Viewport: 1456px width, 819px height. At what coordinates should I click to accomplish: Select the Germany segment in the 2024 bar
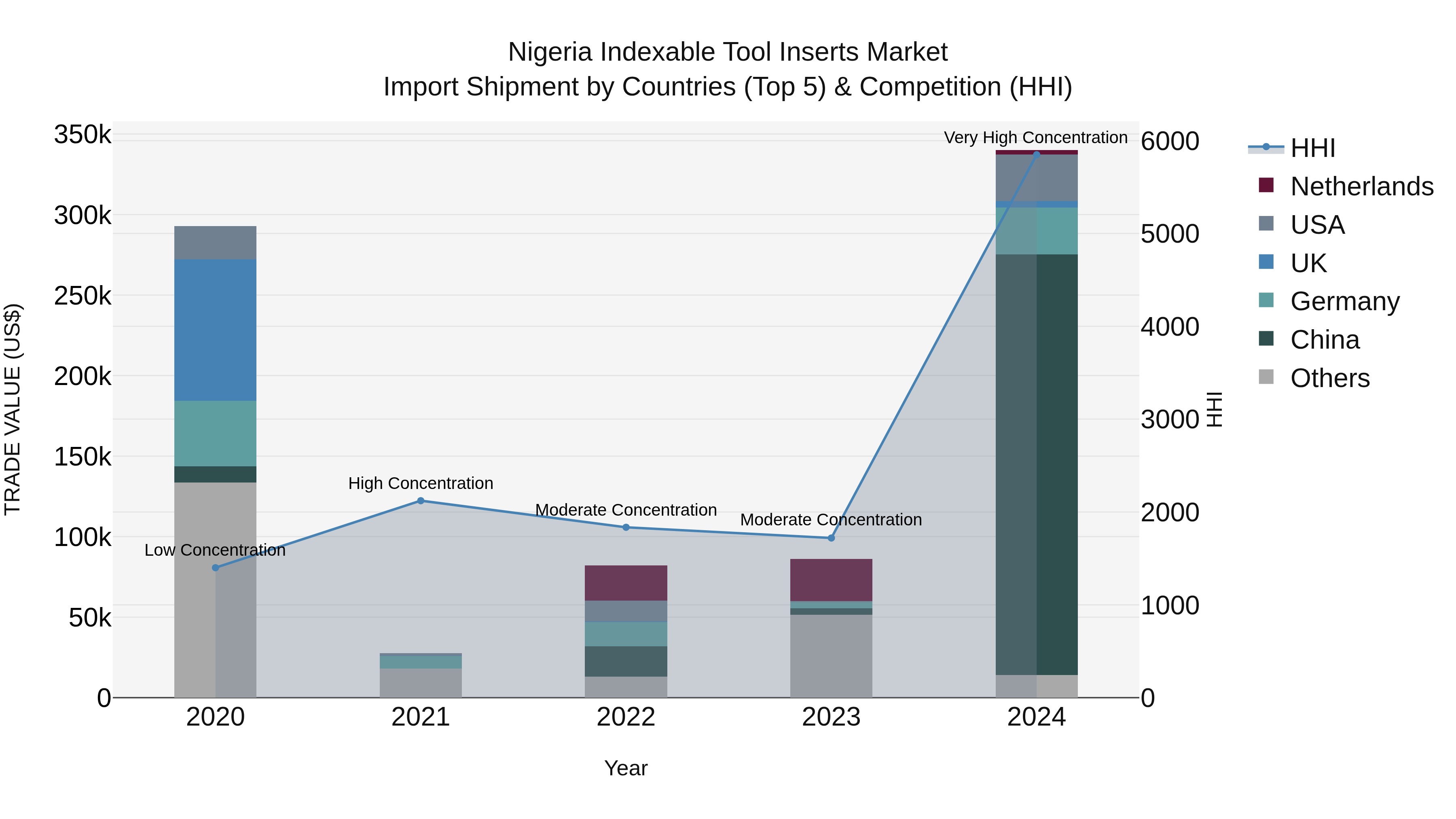[1037, 231]
